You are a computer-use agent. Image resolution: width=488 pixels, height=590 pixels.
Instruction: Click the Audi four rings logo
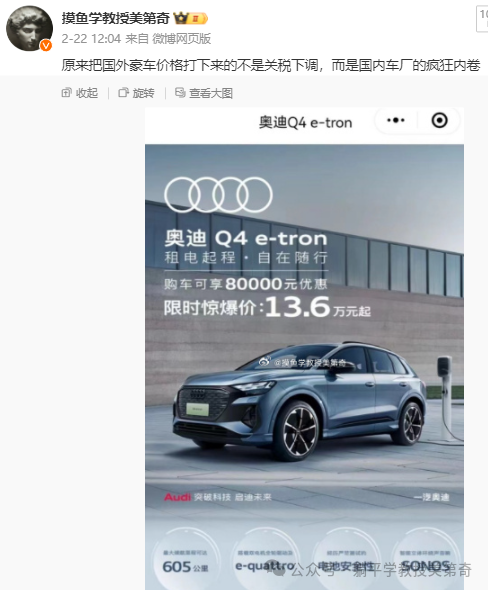click(218, 195)
